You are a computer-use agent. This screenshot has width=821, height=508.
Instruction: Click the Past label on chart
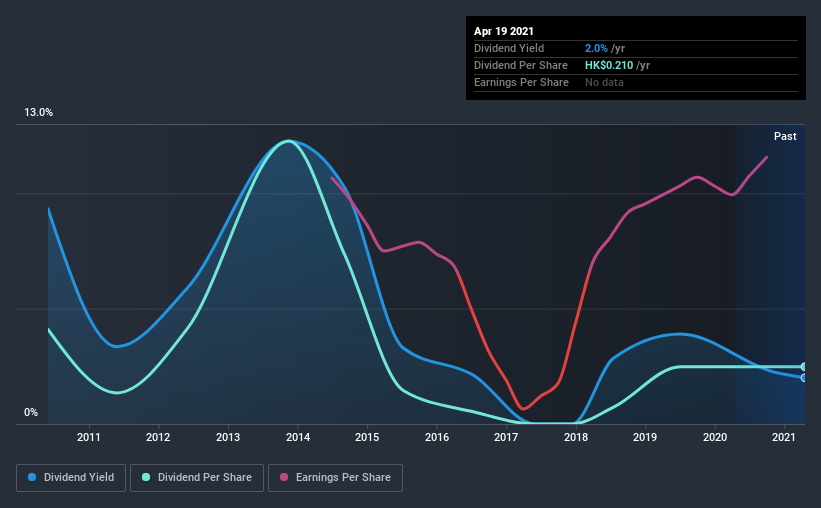[x=785, y=136]
